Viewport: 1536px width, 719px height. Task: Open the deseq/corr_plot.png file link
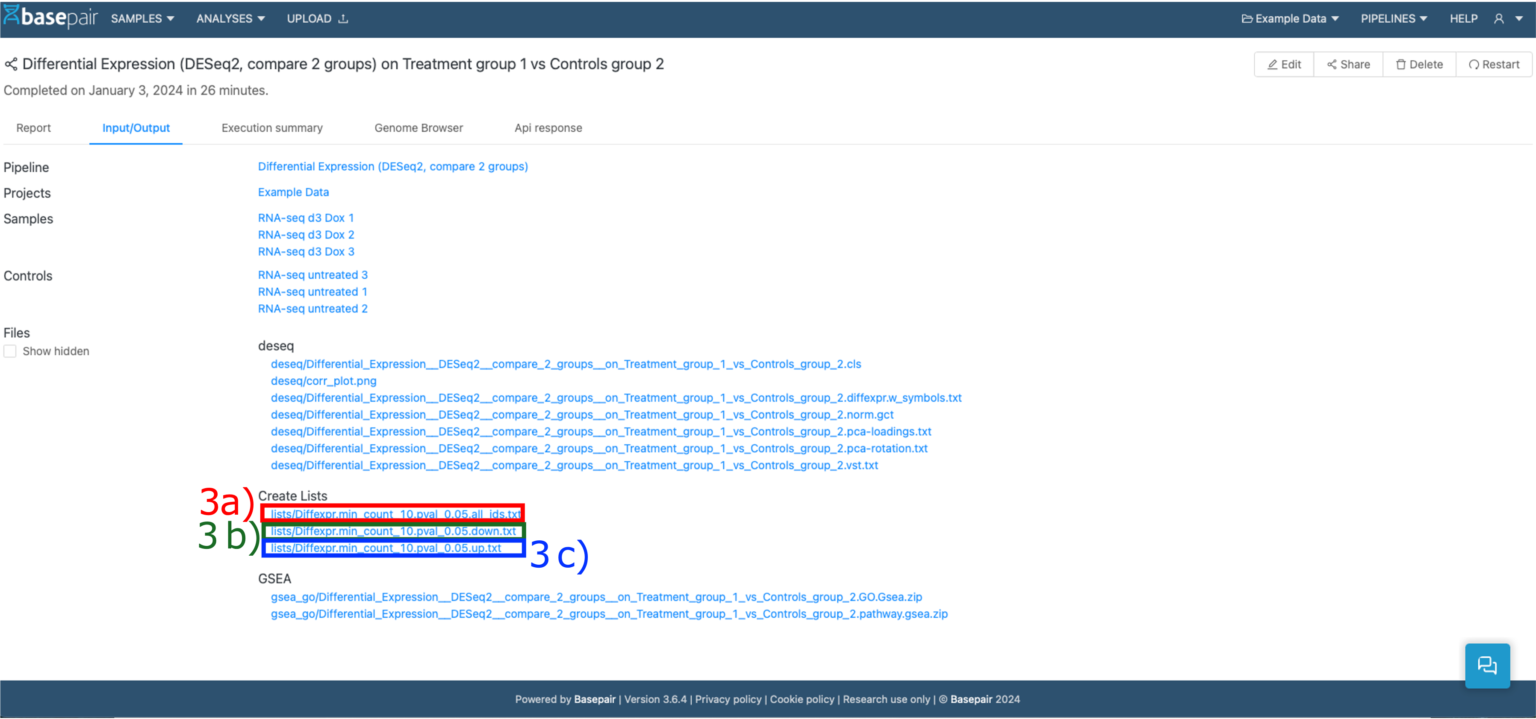click(323, 381)
